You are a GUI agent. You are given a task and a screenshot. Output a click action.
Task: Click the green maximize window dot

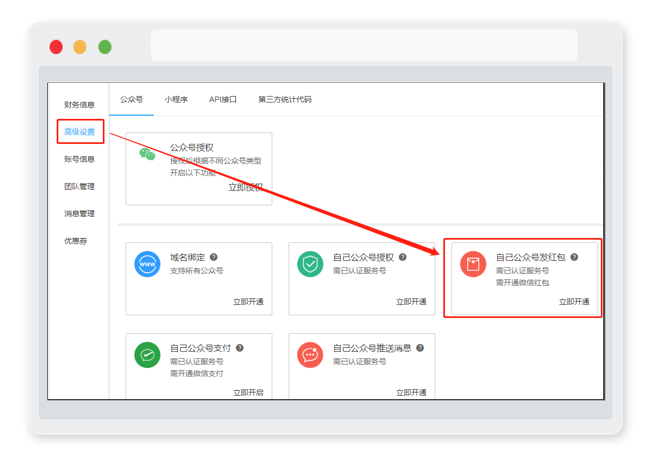pos(105,47)
